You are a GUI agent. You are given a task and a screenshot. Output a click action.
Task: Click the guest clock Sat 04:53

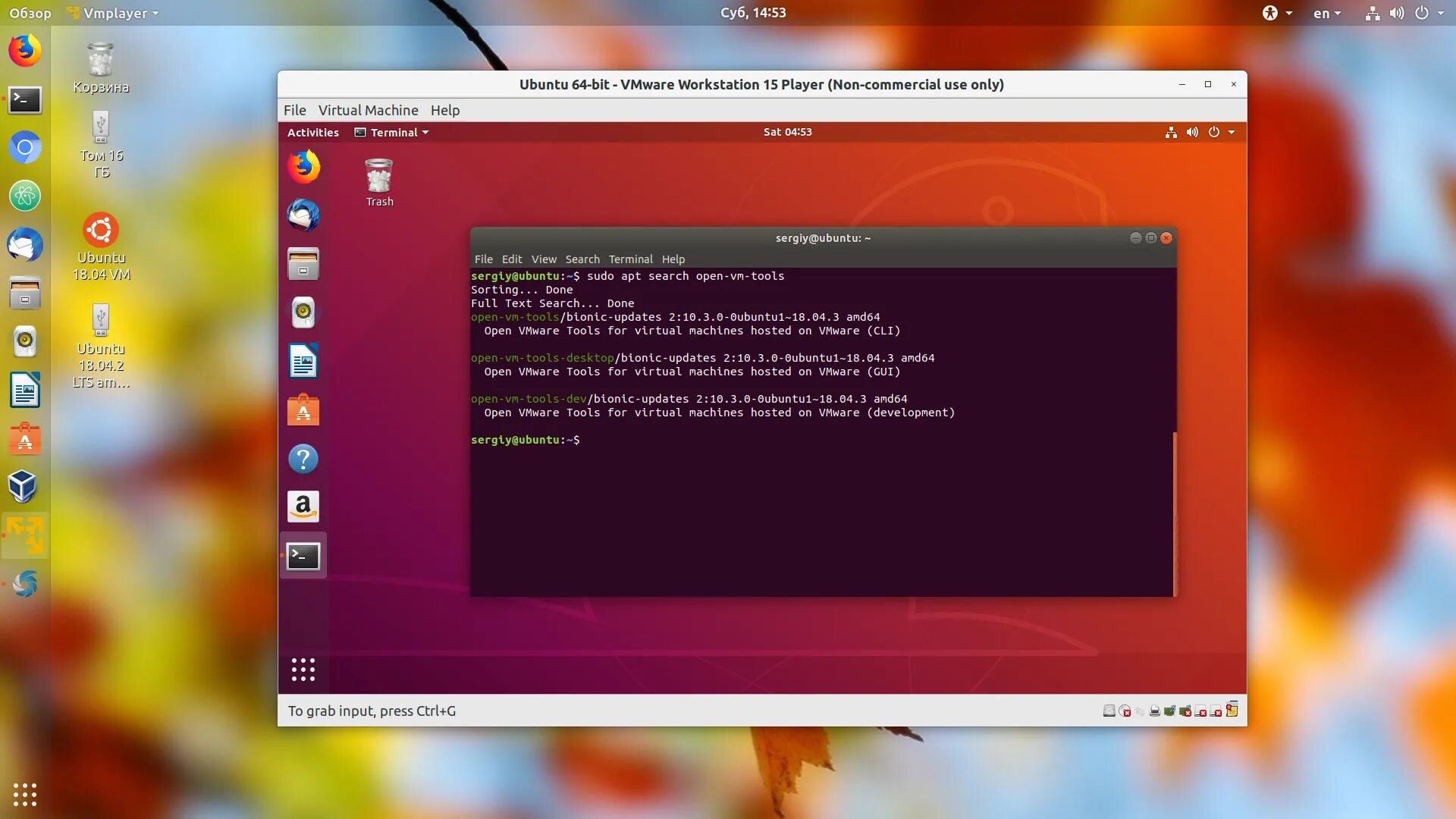(x=787, y=132)
